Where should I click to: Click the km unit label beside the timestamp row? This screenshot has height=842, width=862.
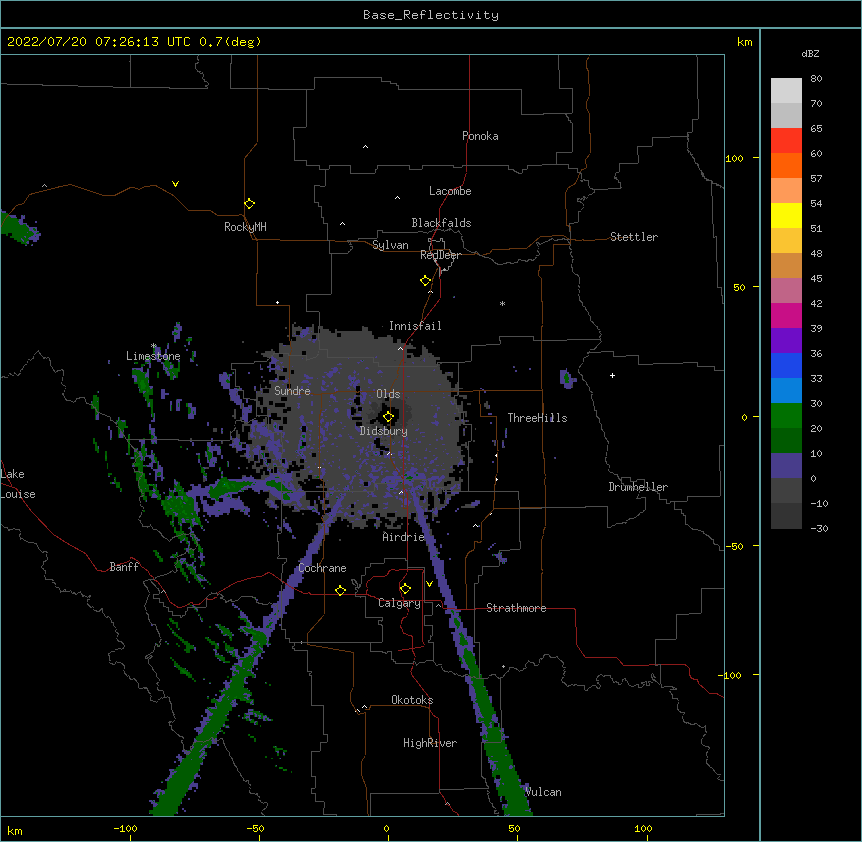pos(744,42)
